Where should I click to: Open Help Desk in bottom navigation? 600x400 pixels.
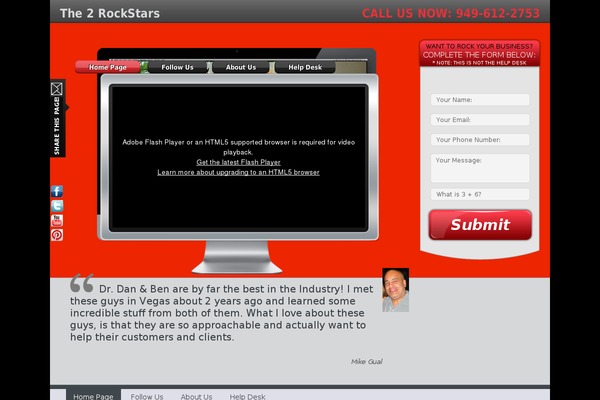point(247,396)
